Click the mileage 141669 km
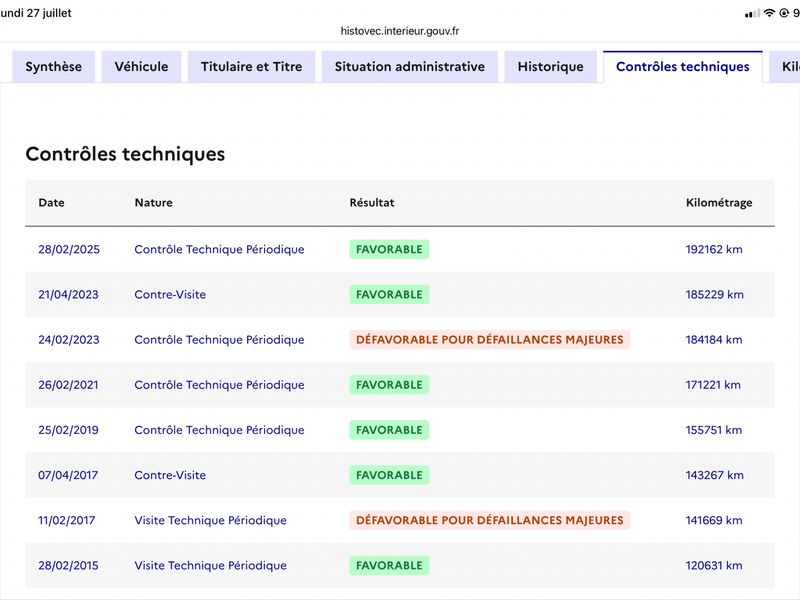This screenshot has height=600, width=800. 714,520
